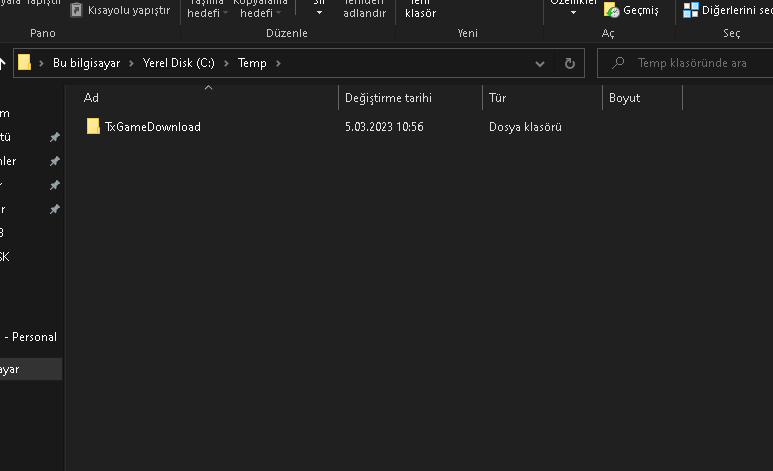Open Kopyalama hedefi copy-to dropdown
773x471 pixels.
[260, 10]
